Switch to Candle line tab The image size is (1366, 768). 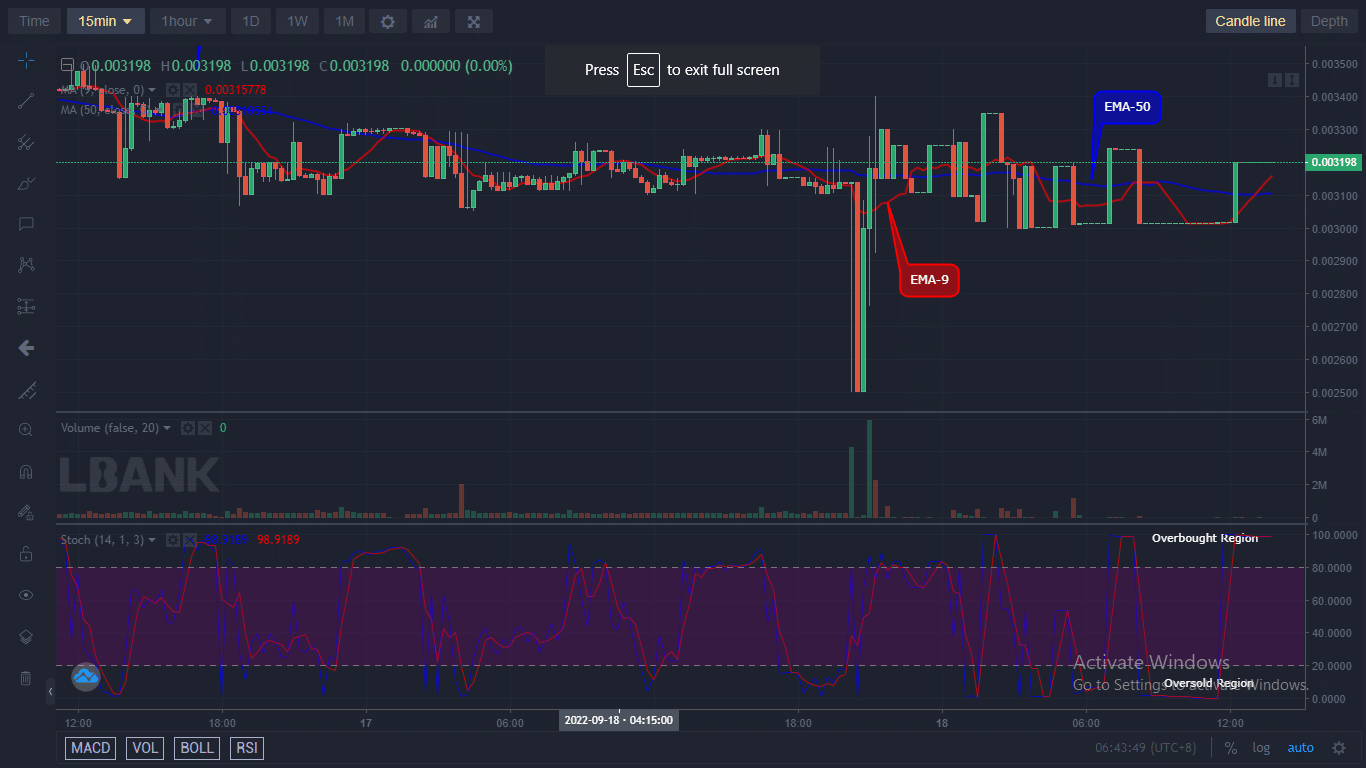1250,21
